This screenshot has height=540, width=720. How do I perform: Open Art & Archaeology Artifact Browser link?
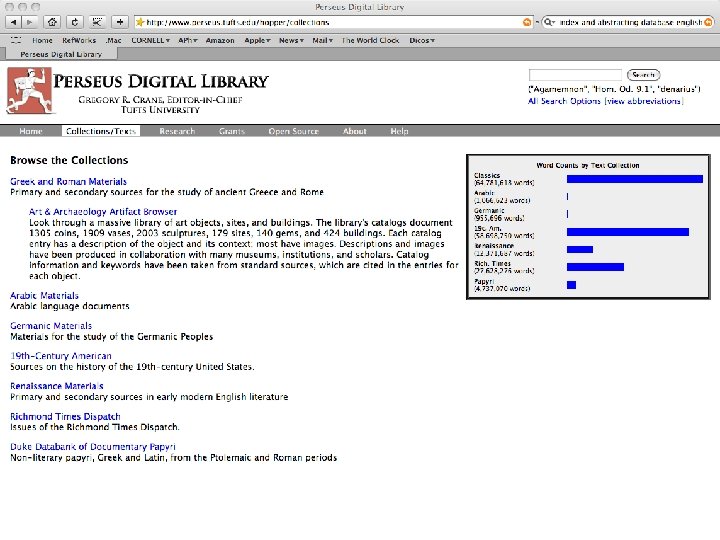pyautogui.click(x=103, y=212)
